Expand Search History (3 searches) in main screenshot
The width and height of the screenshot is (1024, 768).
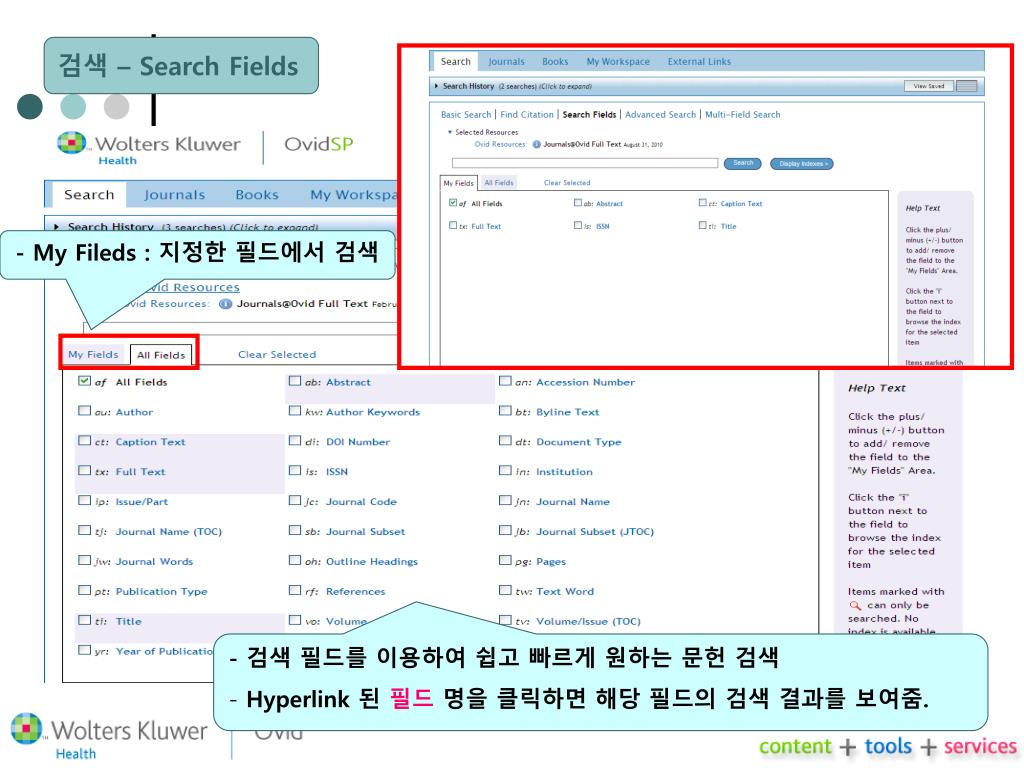tap(57, 227)
